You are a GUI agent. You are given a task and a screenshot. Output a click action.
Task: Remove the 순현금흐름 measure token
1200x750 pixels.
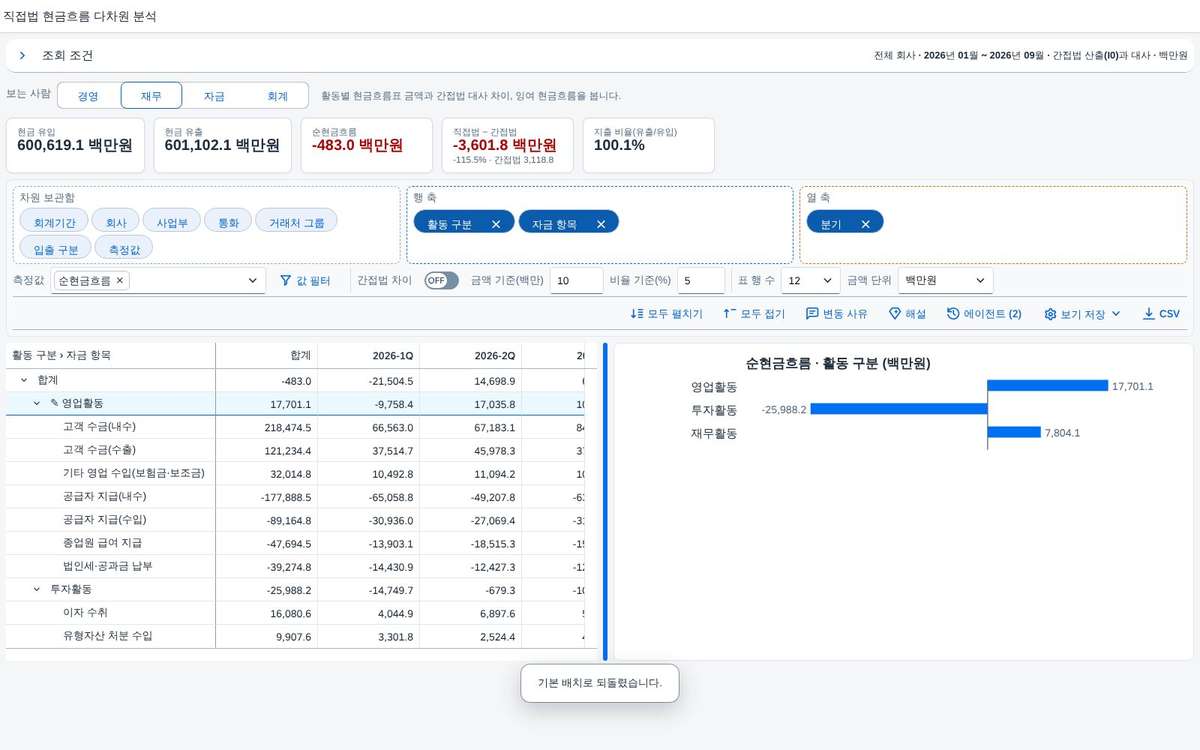click(x=120, y=281)
